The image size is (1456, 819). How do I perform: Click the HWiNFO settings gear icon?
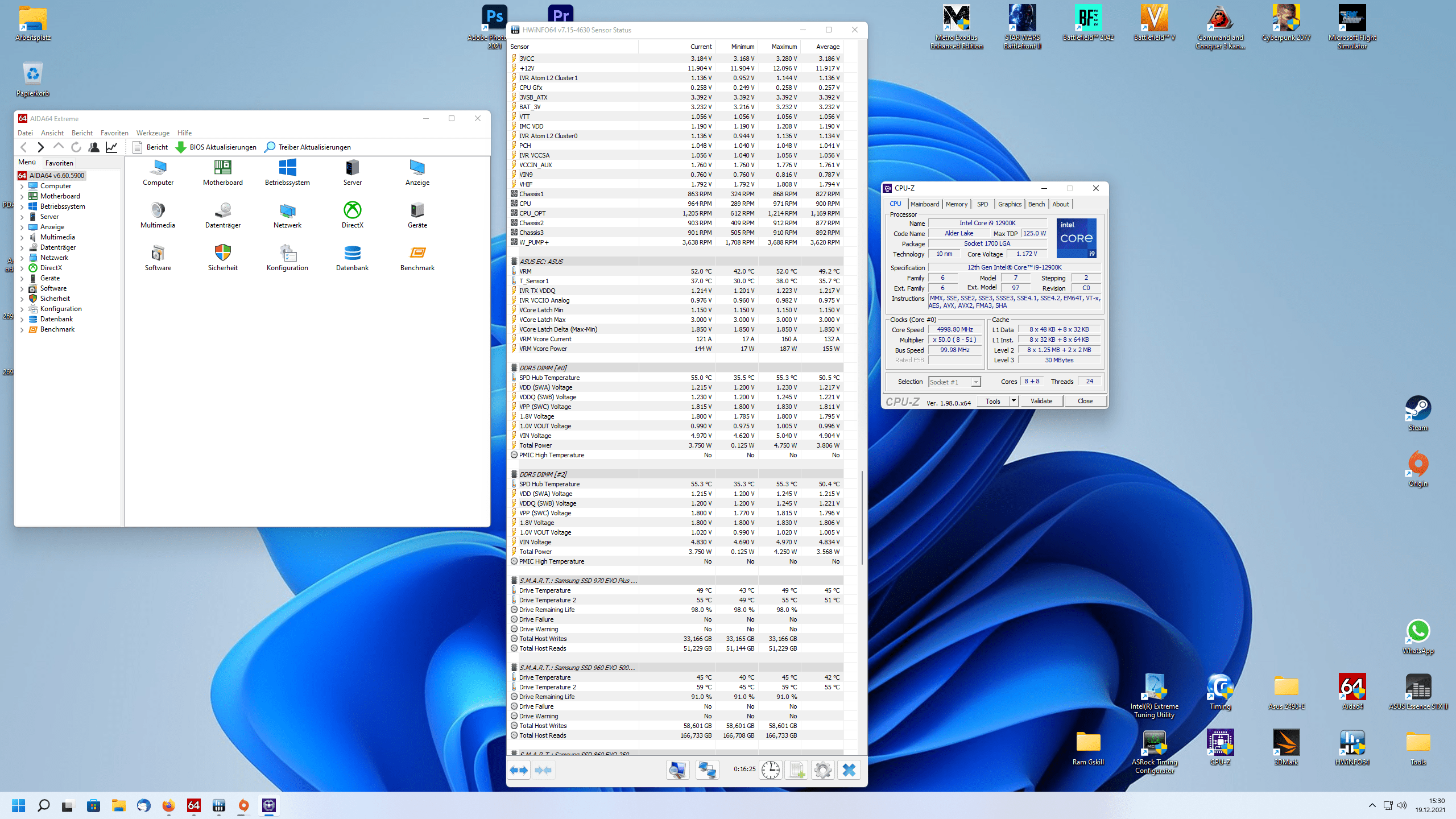[x=822, y=770]
